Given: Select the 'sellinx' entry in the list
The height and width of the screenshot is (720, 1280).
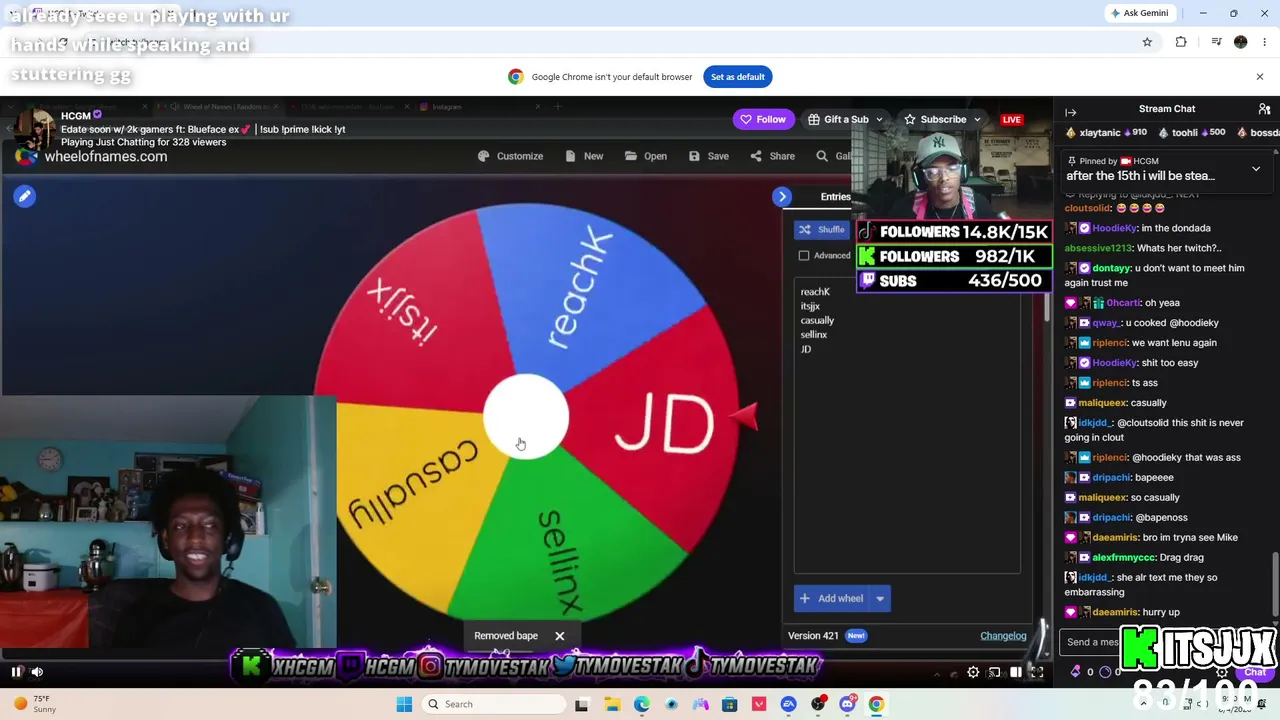Looking at the screenshot, I should [x=814, y=334].
